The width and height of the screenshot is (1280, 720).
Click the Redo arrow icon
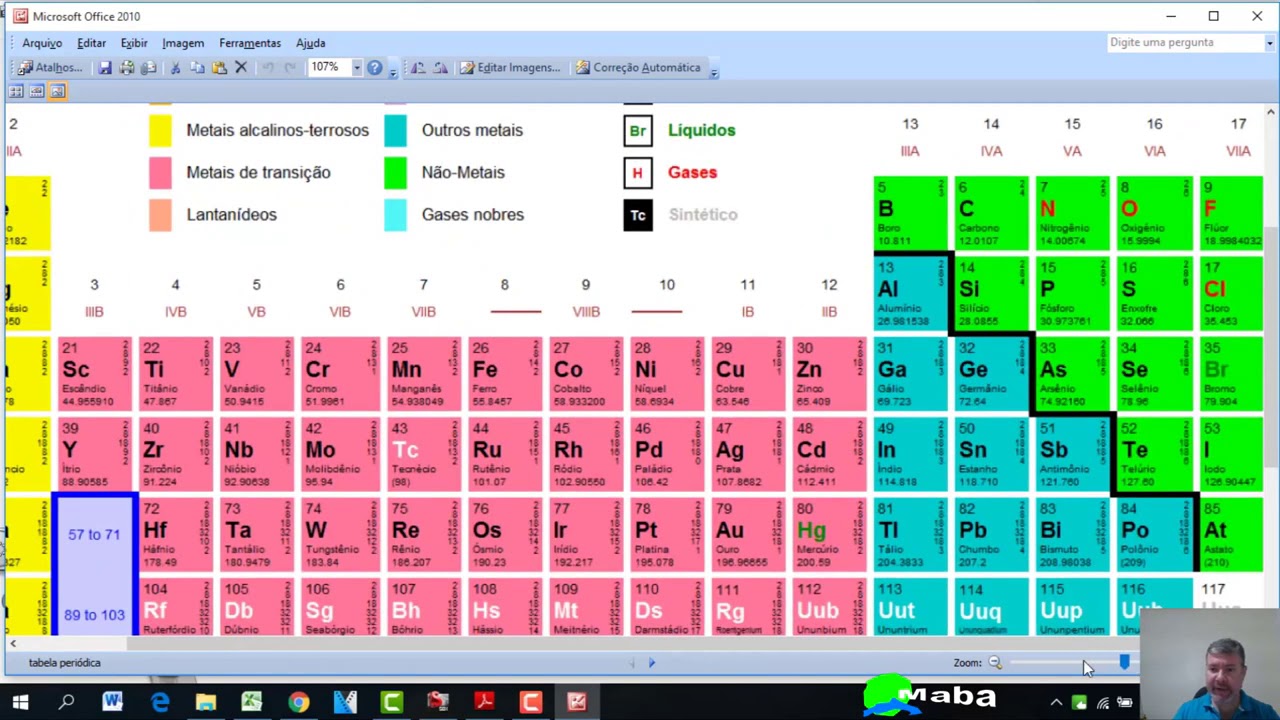tap(290, 68)
